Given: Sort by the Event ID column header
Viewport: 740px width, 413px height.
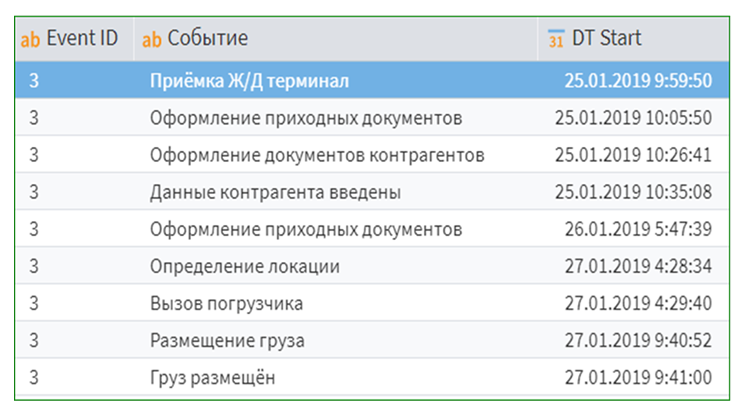Looking at the screenshot, I should point(82,39).
